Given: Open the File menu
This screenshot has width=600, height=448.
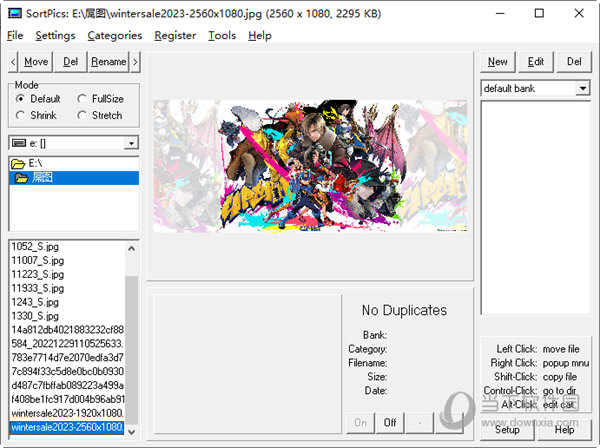Looking at the screenshot, I should [15, 36].
